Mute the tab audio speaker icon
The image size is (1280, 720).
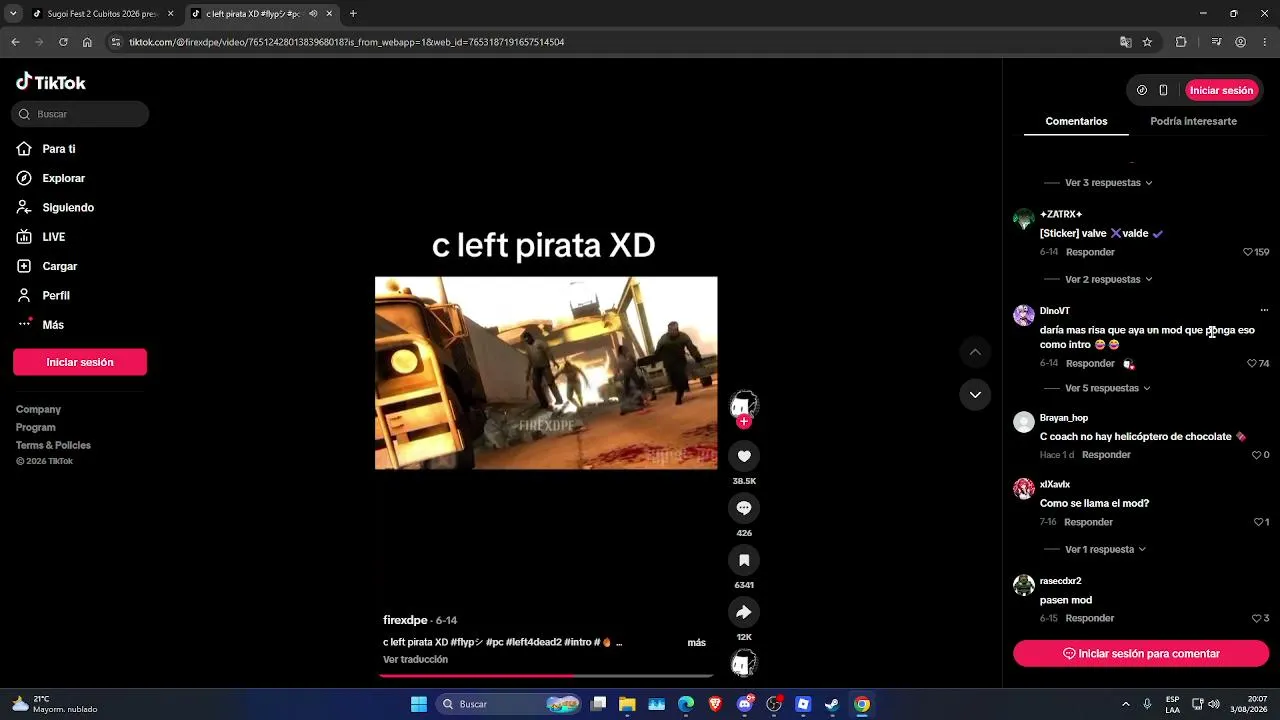coord(314,14)
